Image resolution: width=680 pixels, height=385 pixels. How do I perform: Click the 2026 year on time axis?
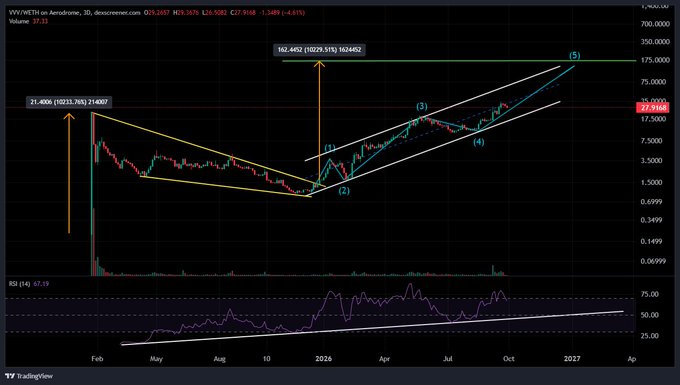tap(324, 359)
